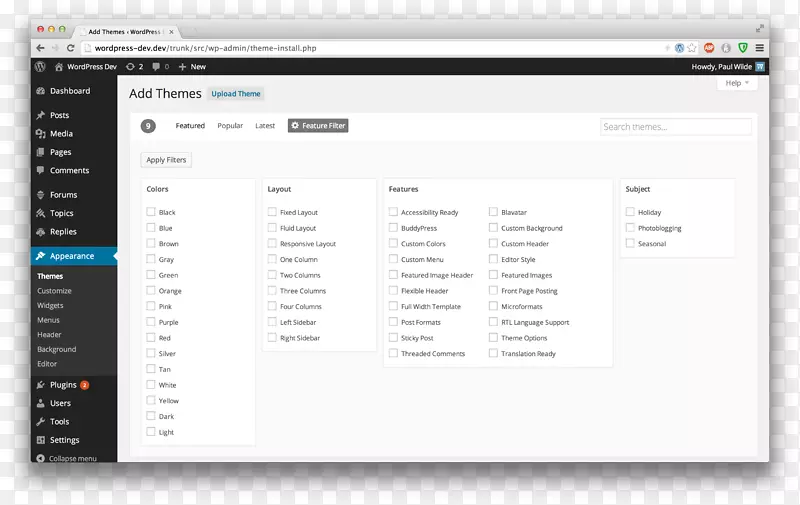
Task: Toggle the Feature Filter button
Action: click(x=318, y=126)
